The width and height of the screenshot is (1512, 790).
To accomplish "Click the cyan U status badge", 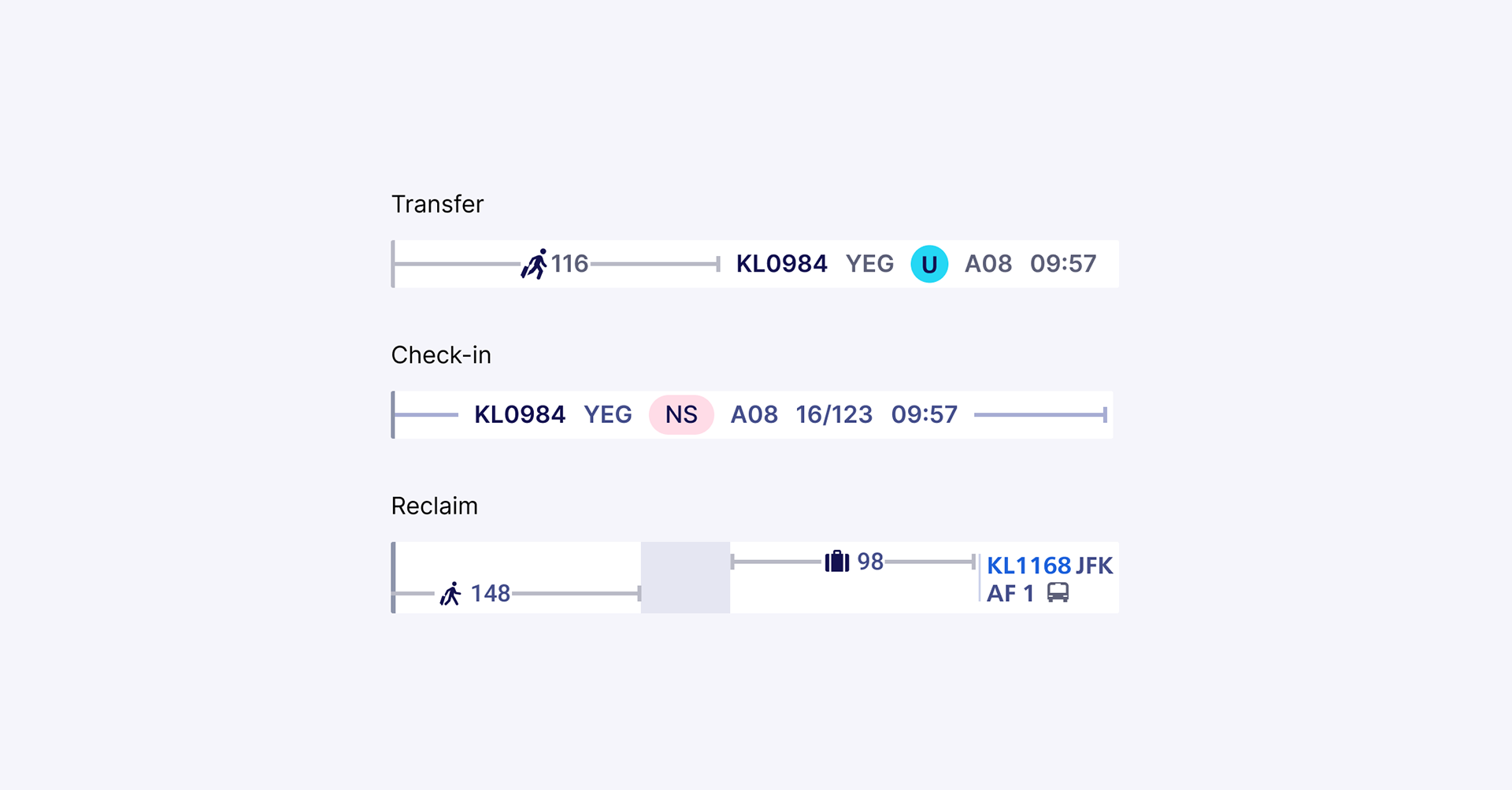I will click(929, 264).
